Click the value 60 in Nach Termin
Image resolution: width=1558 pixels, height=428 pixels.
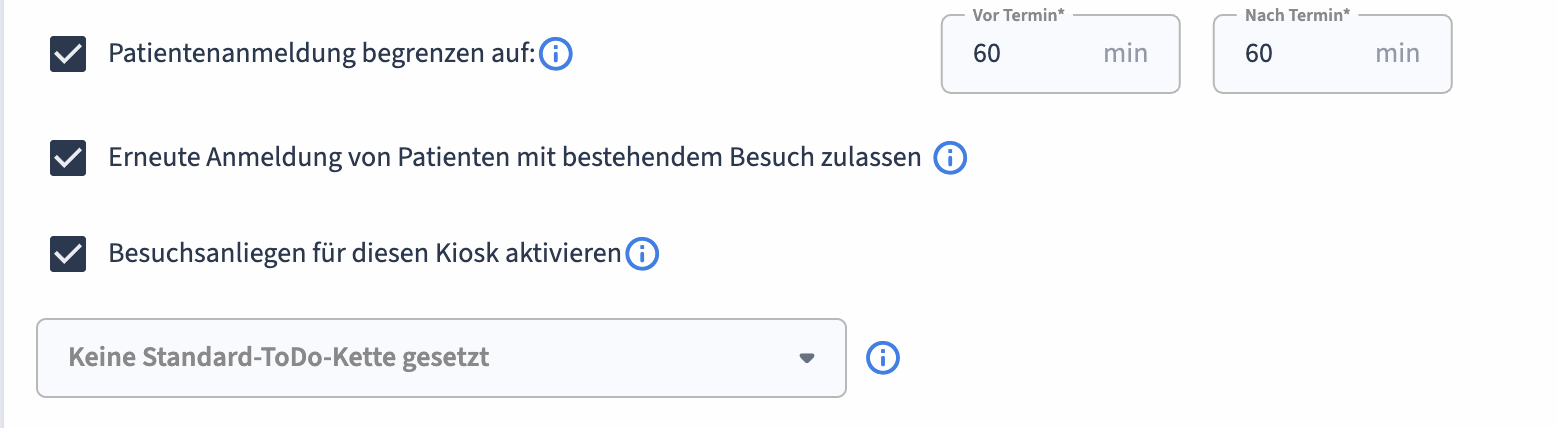pos(1259,54)
